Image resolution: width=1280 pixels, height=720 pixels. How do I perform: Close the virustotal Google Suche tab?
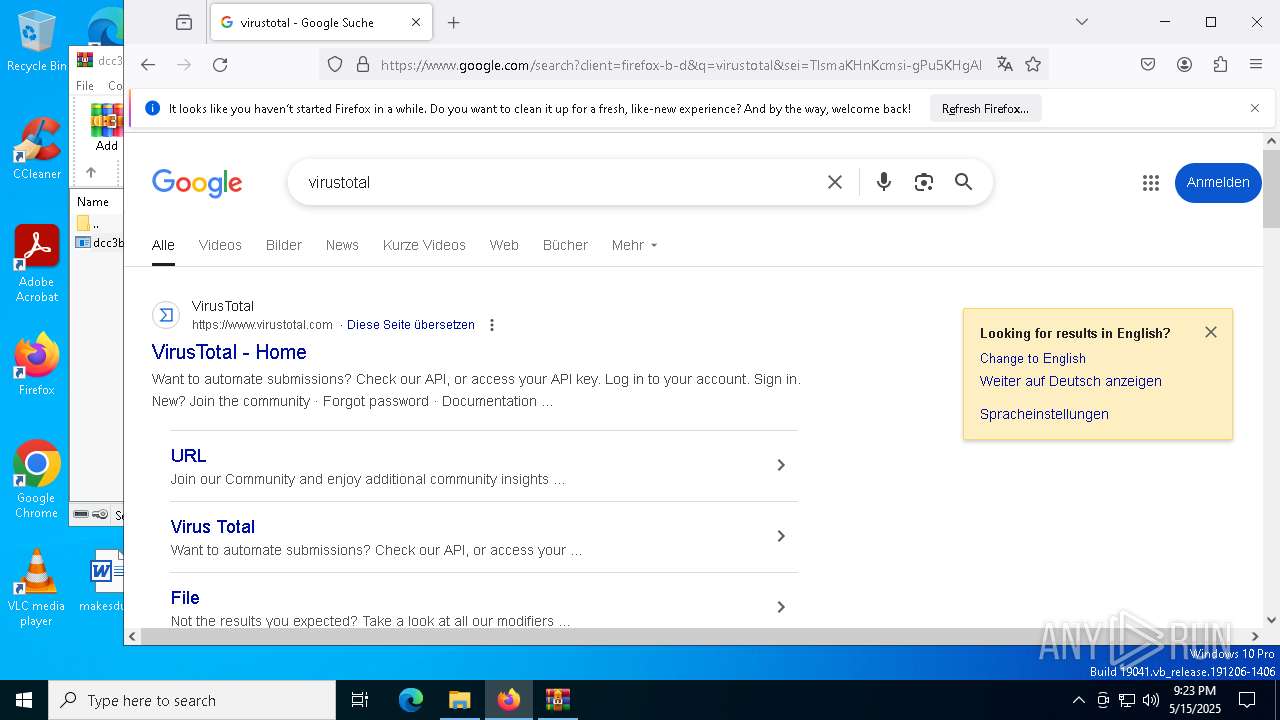[416, 22]
